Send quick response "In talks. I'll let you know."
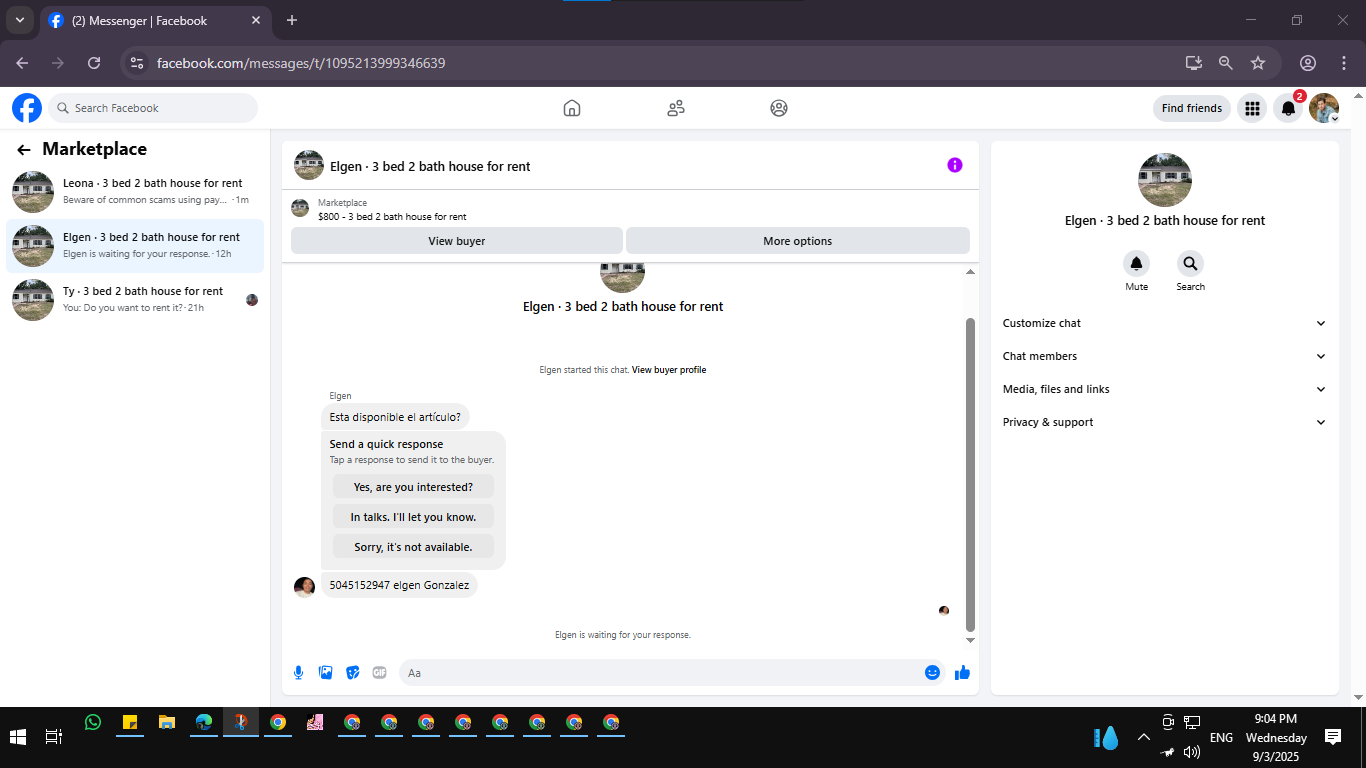 point(413,517)
